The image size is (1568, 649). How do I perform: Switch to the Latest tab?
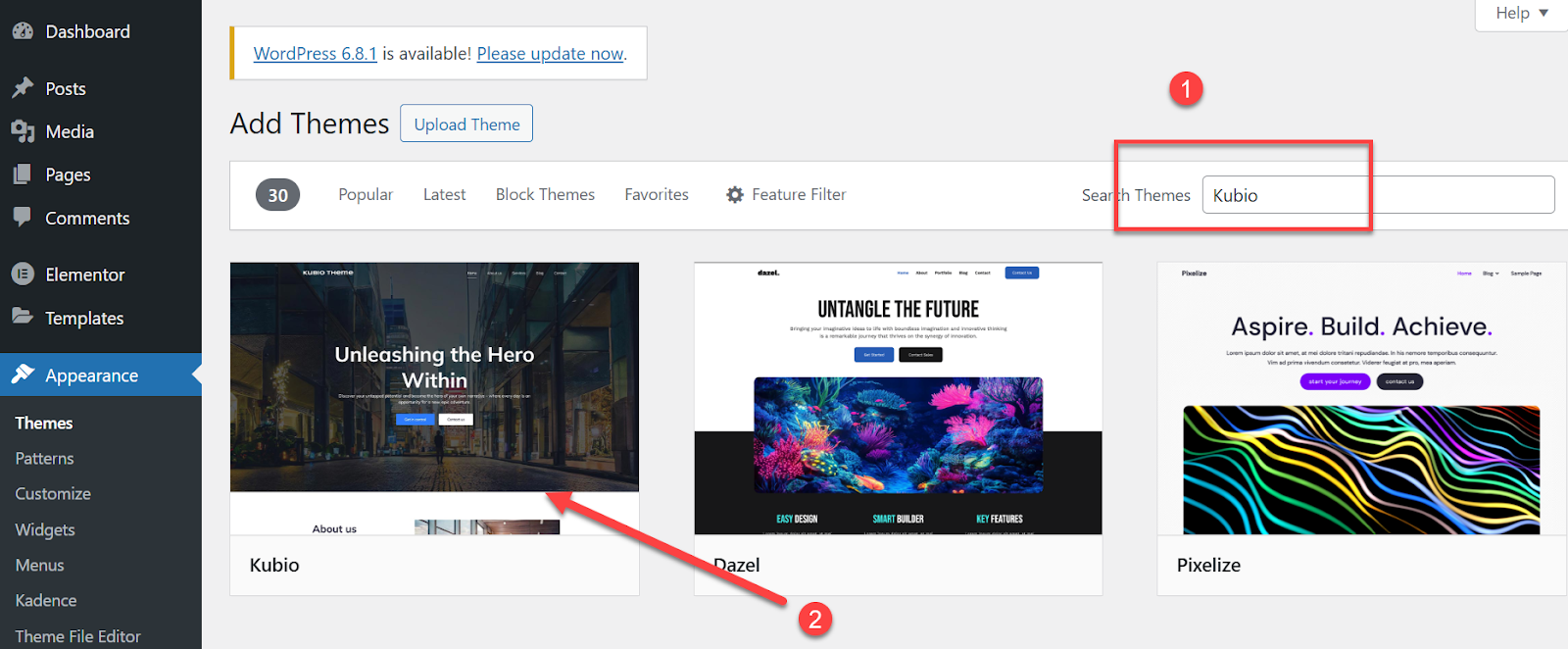pos(444,195)
